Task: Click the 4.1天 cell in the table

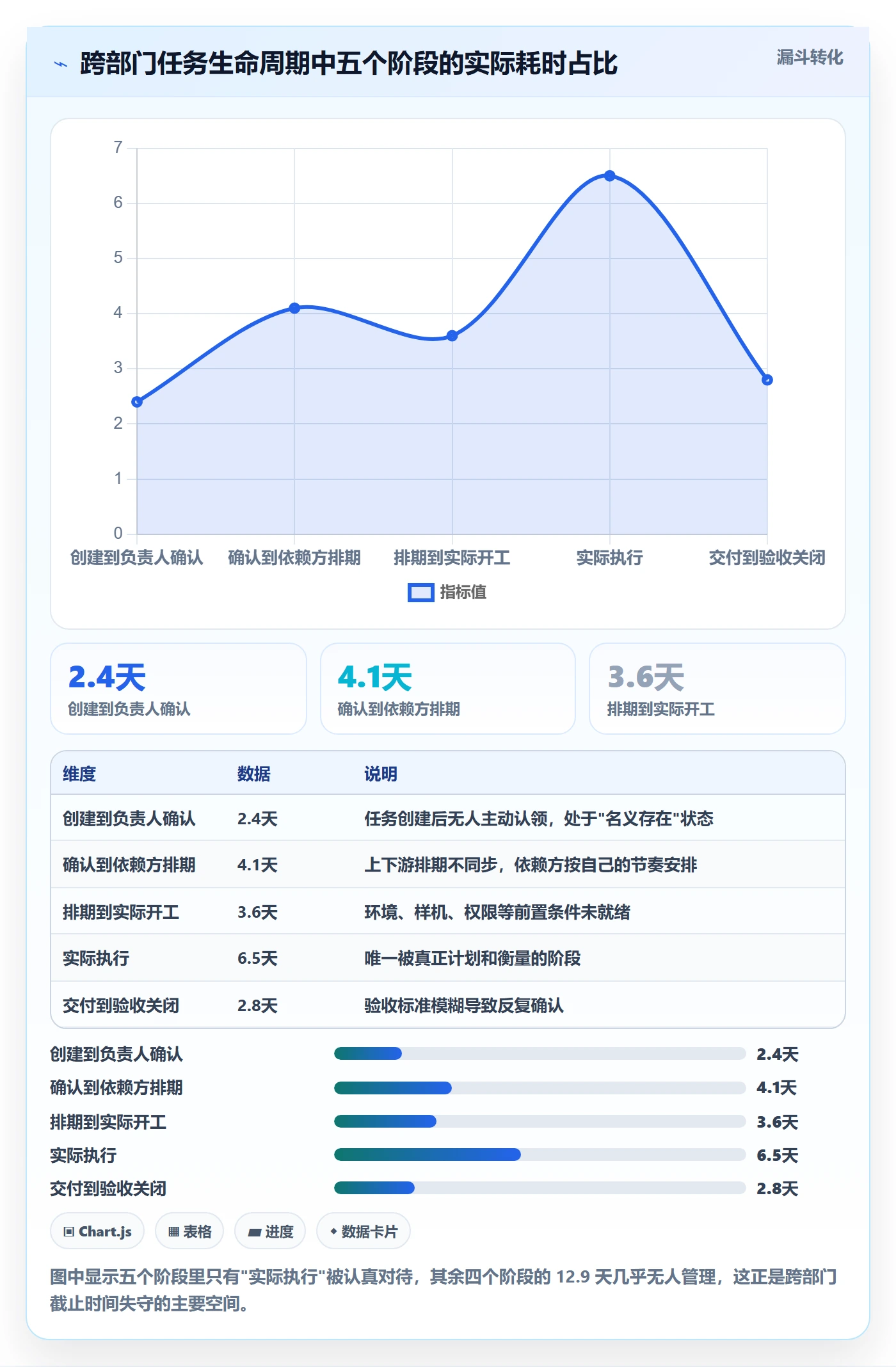Action: tap(257, 865)
